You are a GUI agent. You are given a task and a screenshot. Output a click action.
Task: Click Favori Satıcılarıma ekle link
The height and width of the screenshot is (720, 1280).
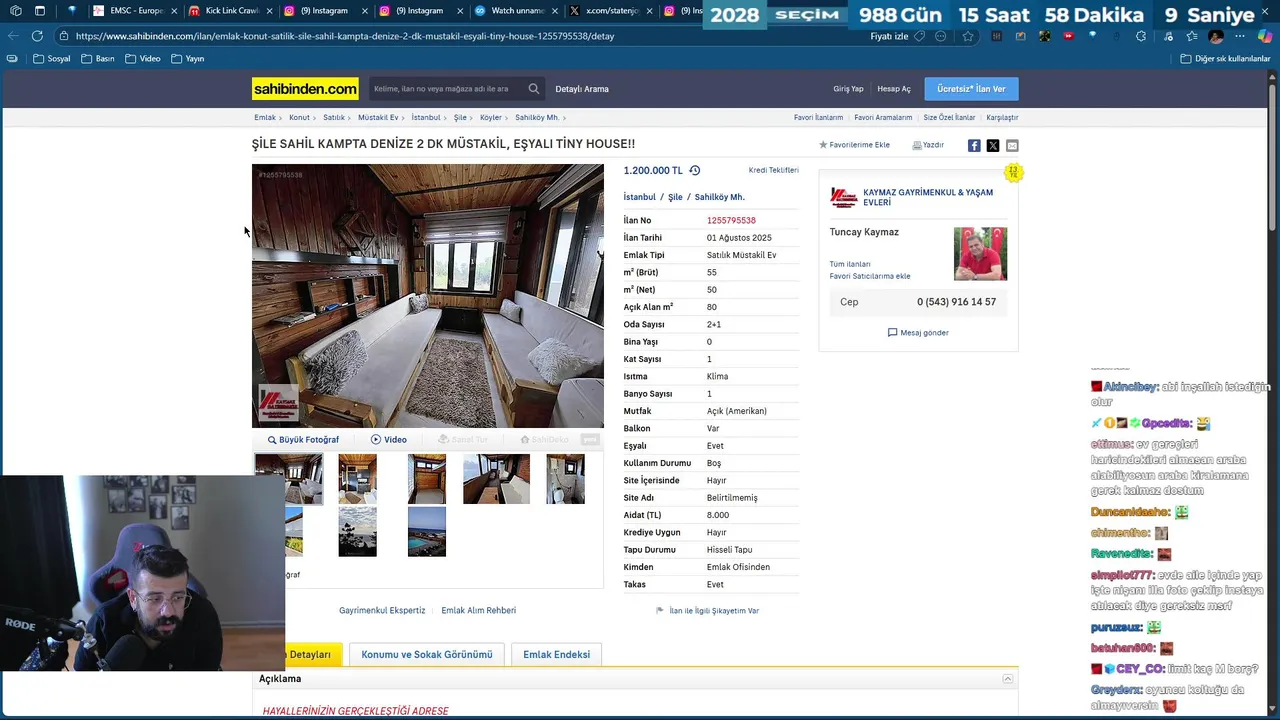[x=870, y=276]
